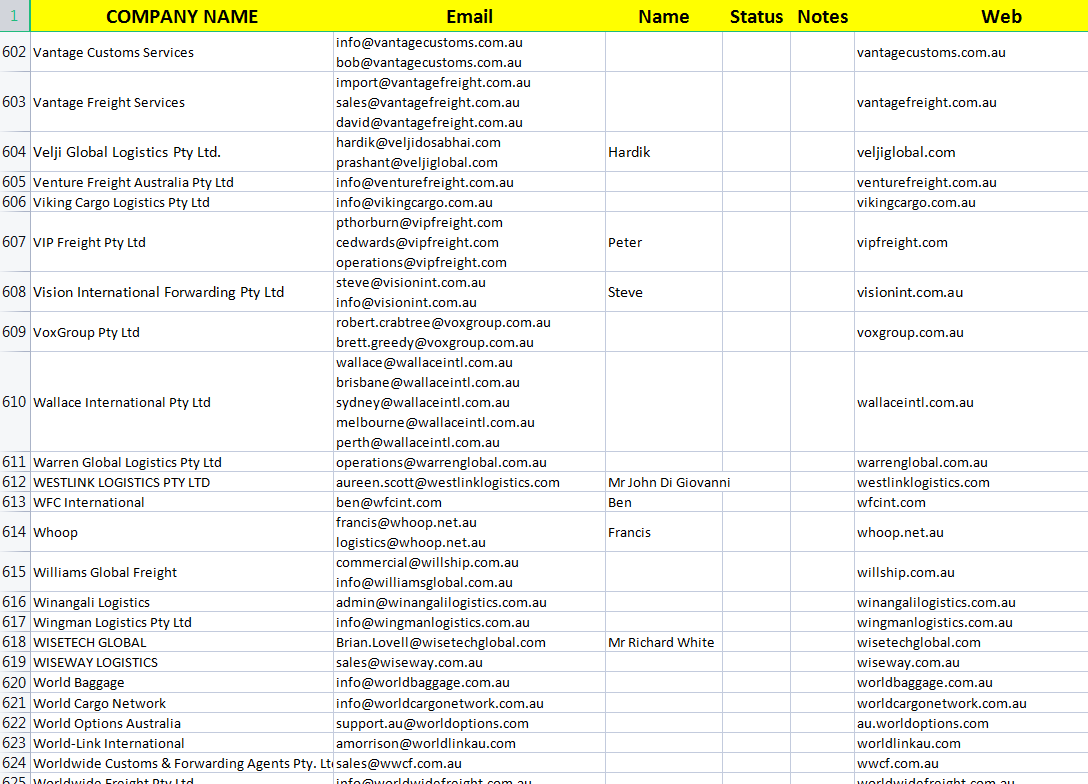The height and width of the screenshot is (784, 1088).
Task: Click the Name column header cell
Action: pos(663,16)
